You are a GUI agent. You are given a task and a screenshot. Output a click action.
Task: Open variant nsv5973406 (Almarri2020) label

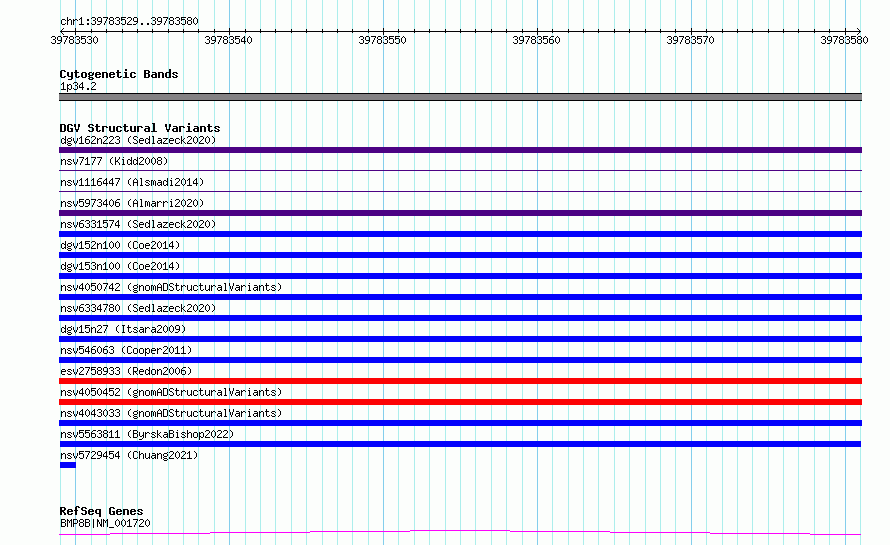[132, 203]
